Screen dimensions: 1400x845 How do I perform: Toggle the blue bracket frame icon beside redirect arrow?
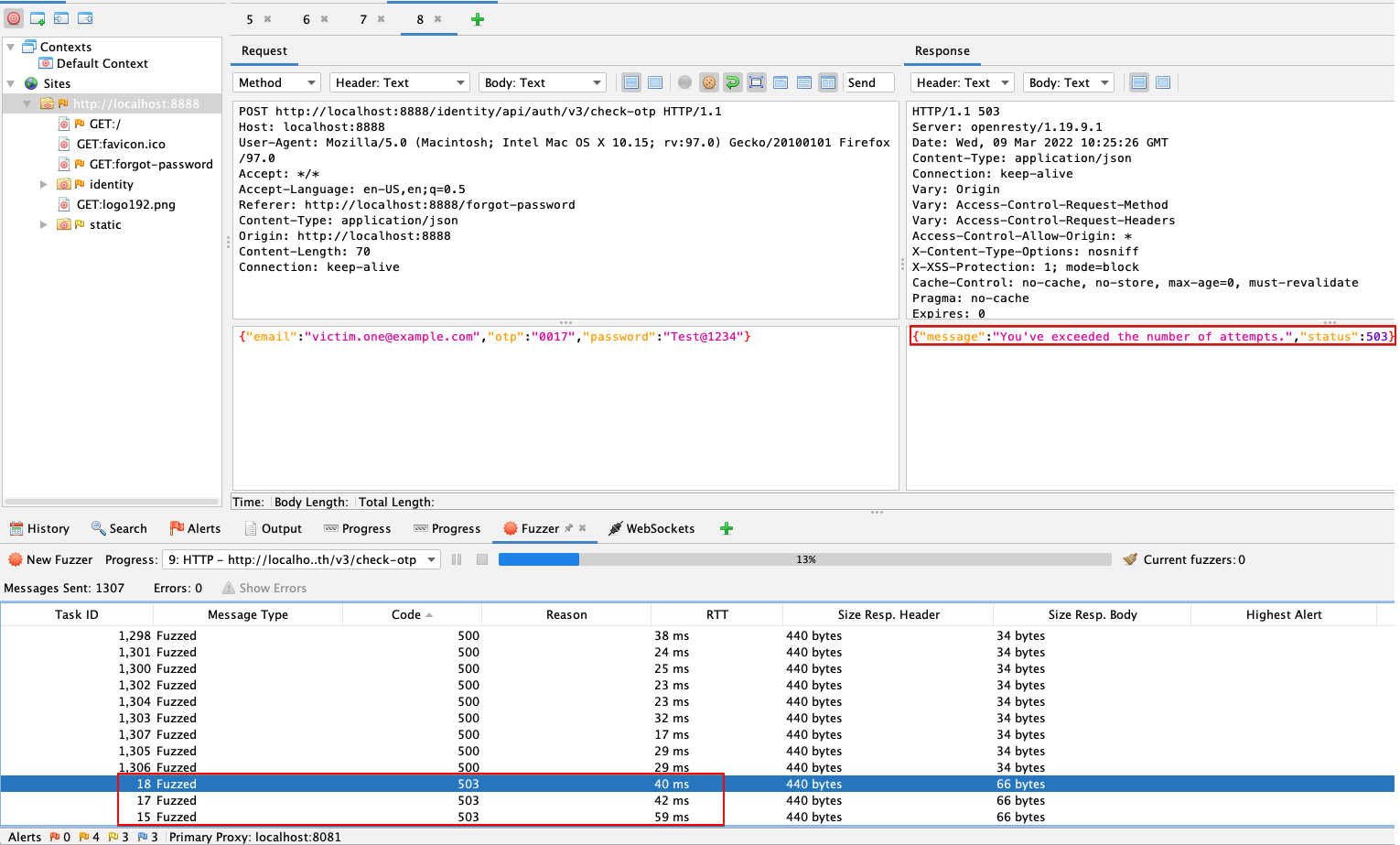tap(757, 82)
